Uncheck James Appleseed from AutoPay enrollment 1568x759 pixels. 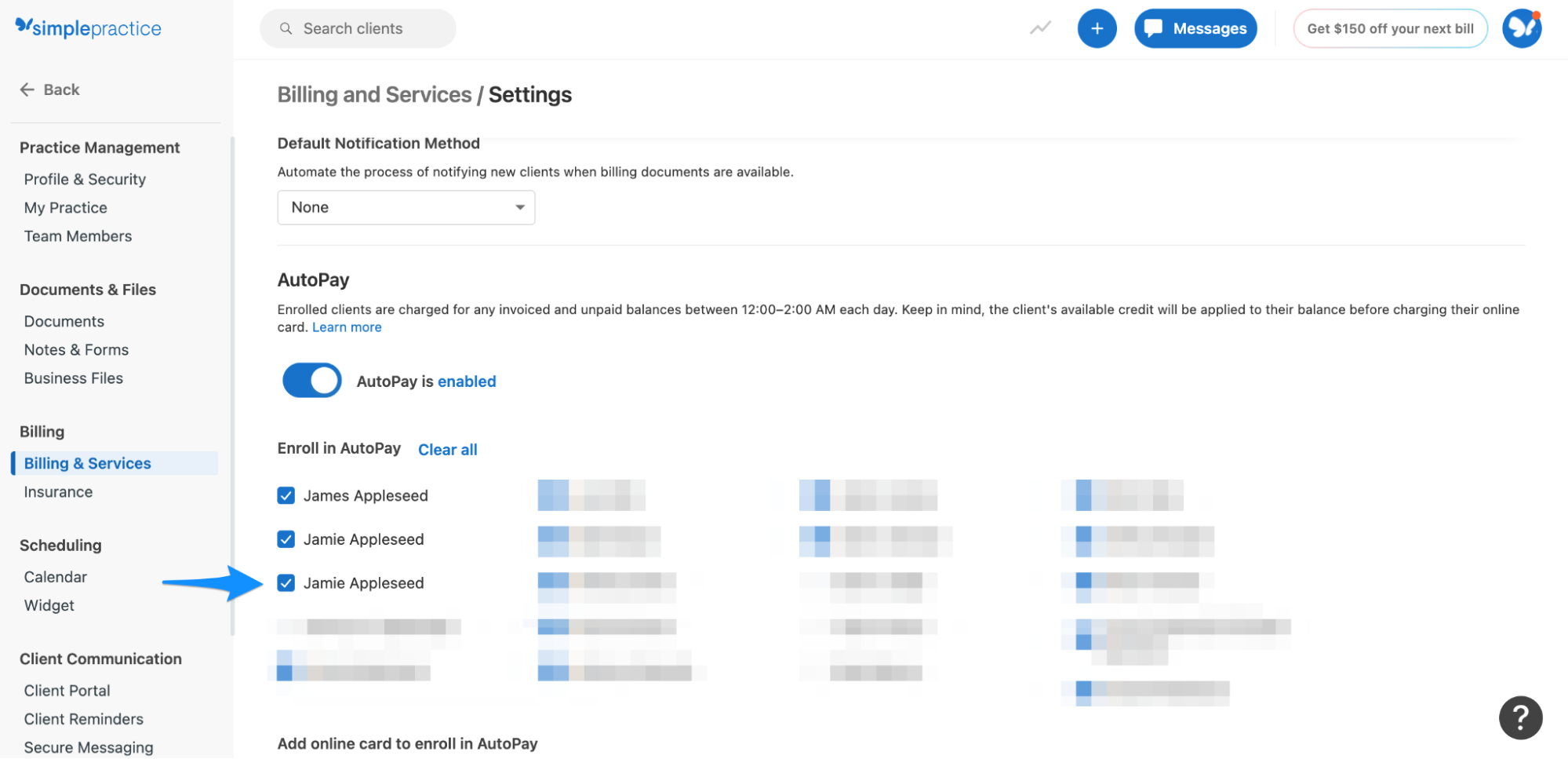coord(286,495)
